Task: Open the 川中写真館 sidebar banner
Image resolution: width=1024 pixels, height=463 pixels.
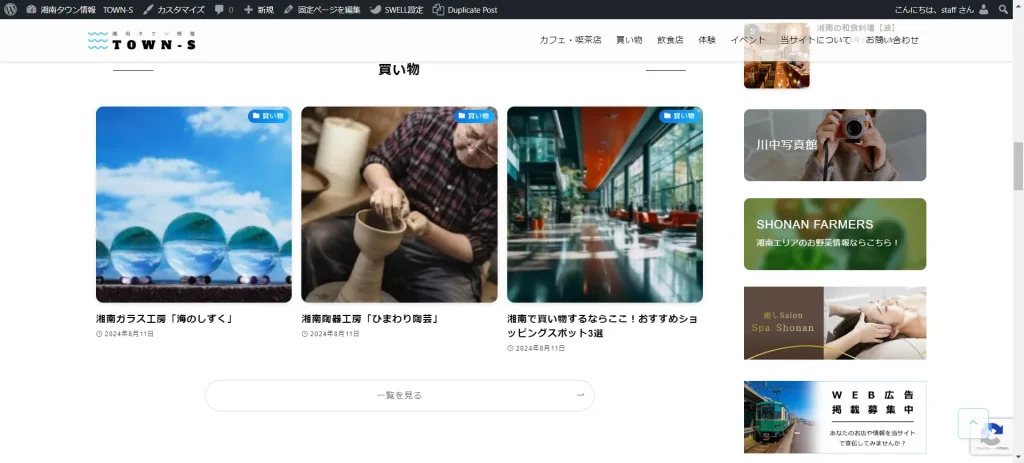Action: [x=835, y=145]
